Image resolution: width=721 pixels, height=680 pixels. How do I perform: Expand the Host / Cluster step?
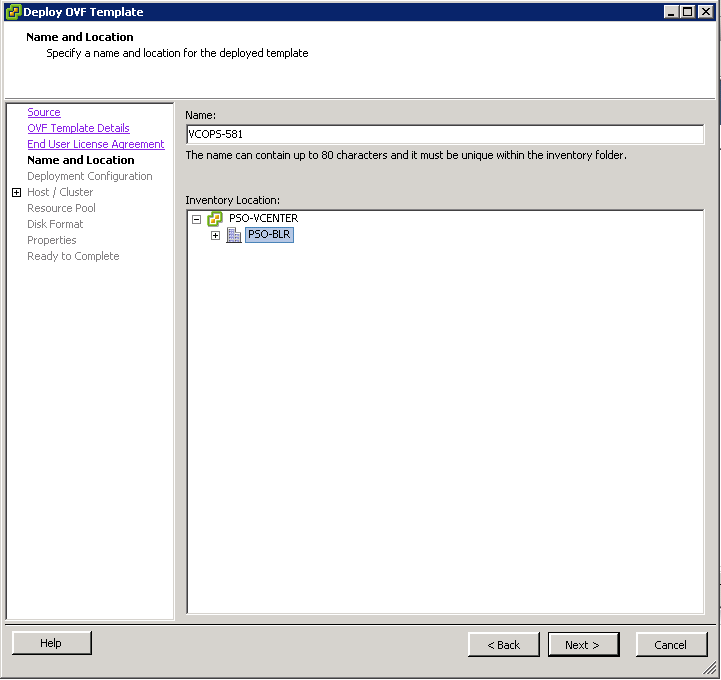pos(16,192)
